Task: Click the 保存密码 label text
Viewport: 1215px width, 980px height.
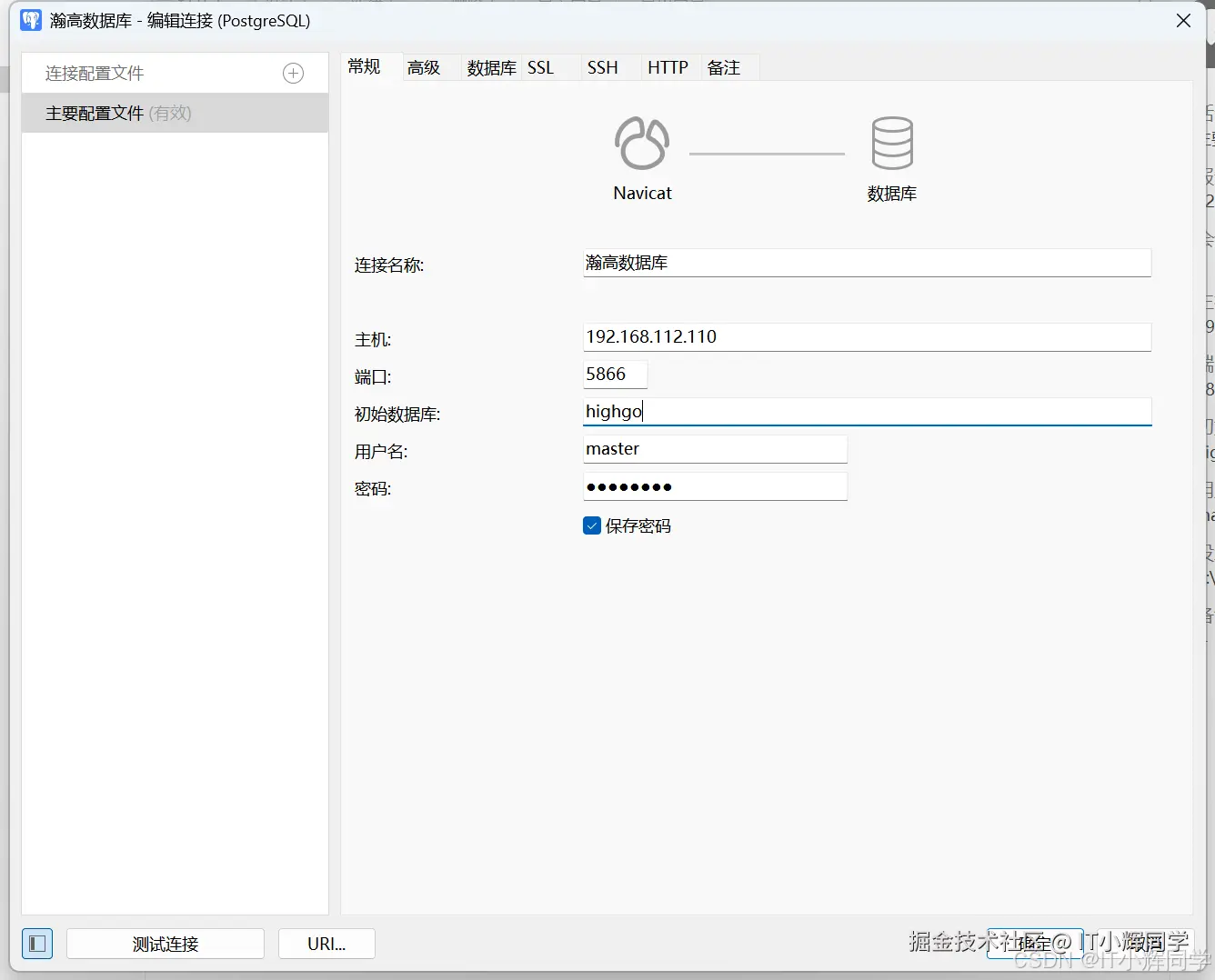Action: click(638, 526)
